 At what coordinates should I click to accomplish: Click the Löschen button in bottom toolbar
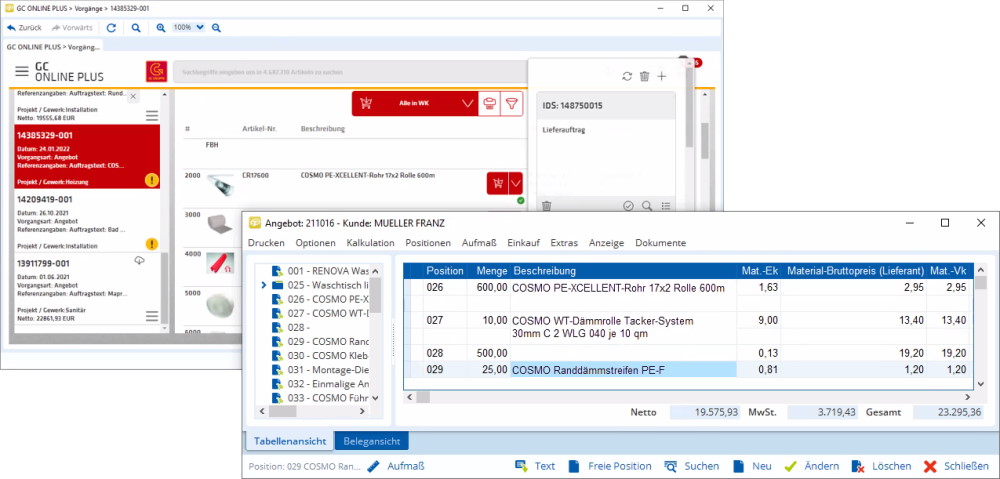click(x=880, y=466)
